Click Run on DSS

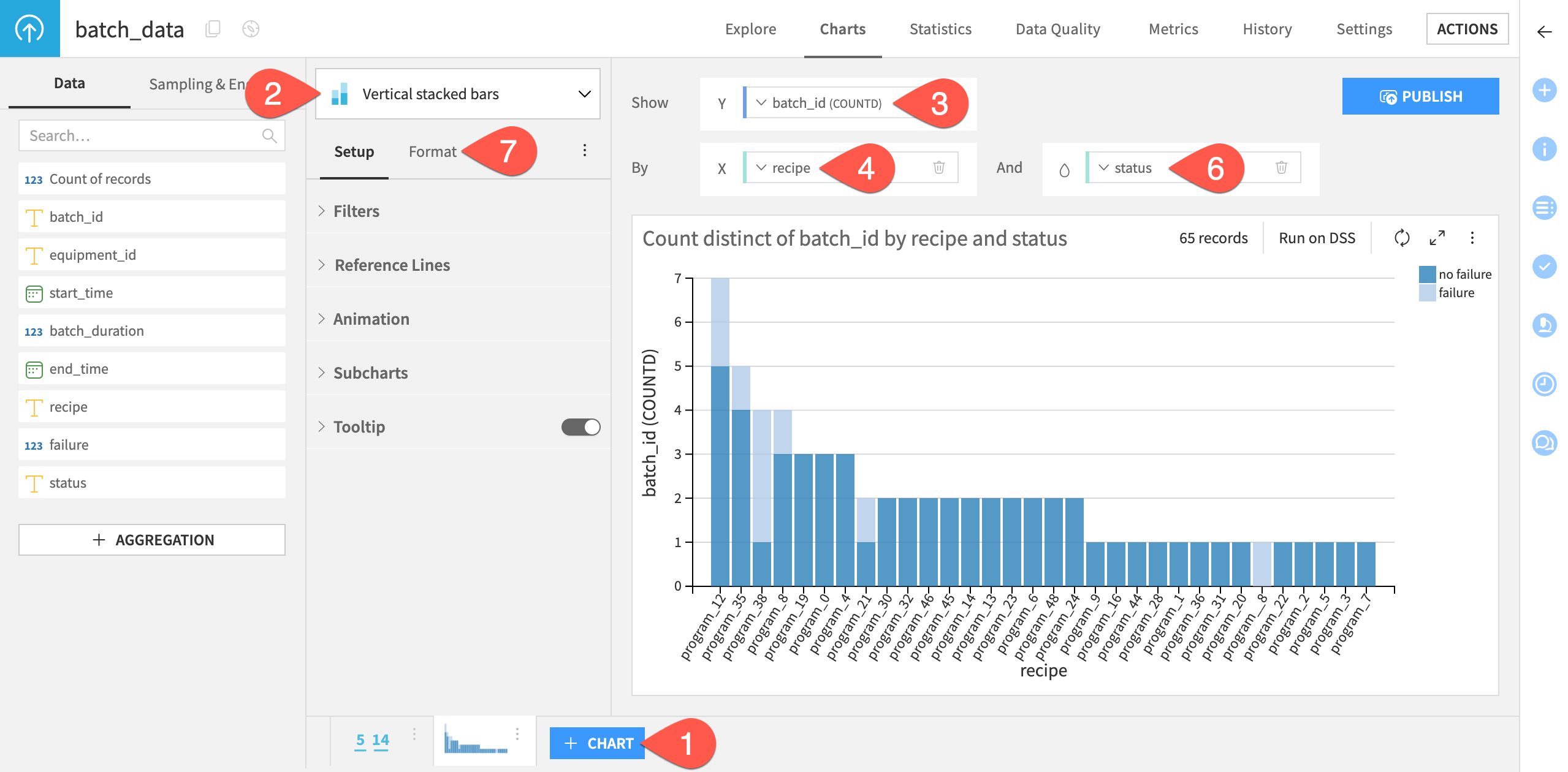(x=1316, y=238)
